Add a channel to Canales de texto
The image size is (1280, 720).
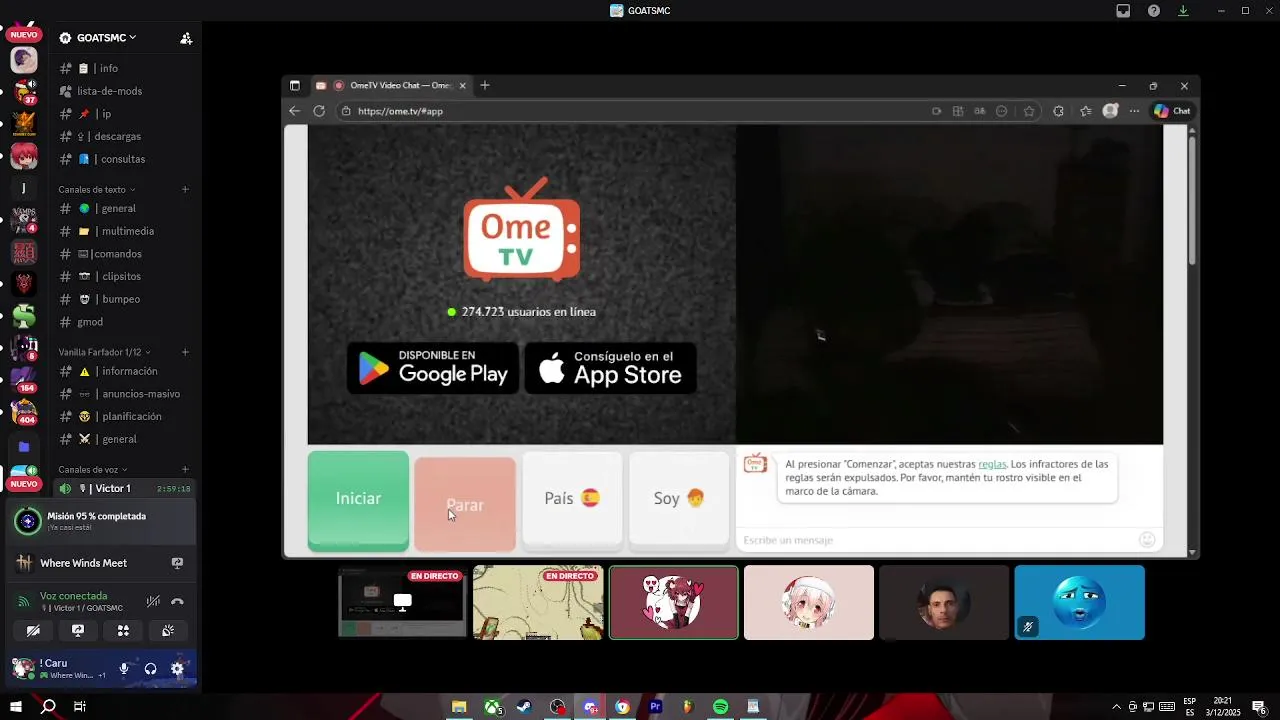tap(185, 189)
